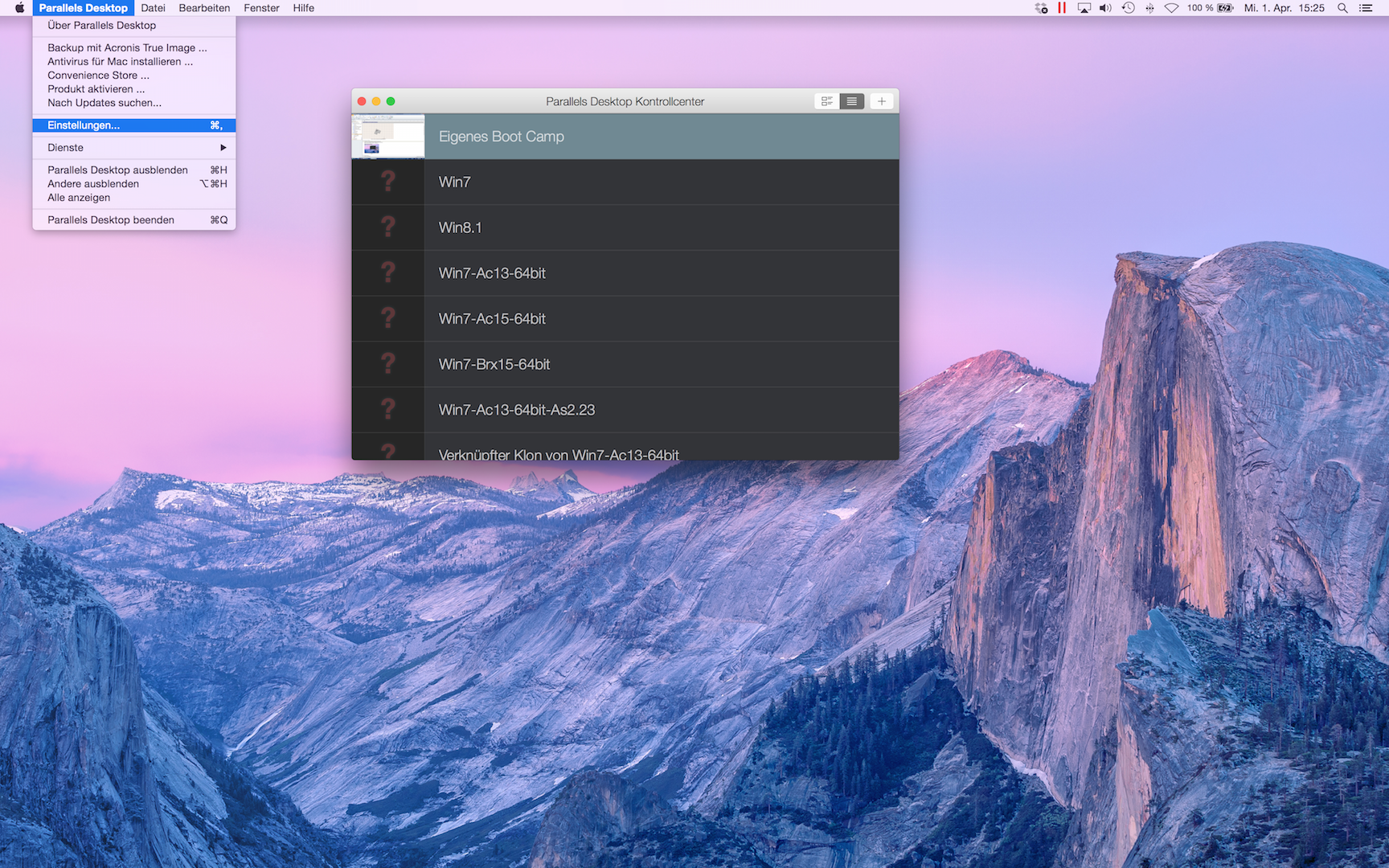Click Parallels Desktop beenden

[x=111, y=220]
